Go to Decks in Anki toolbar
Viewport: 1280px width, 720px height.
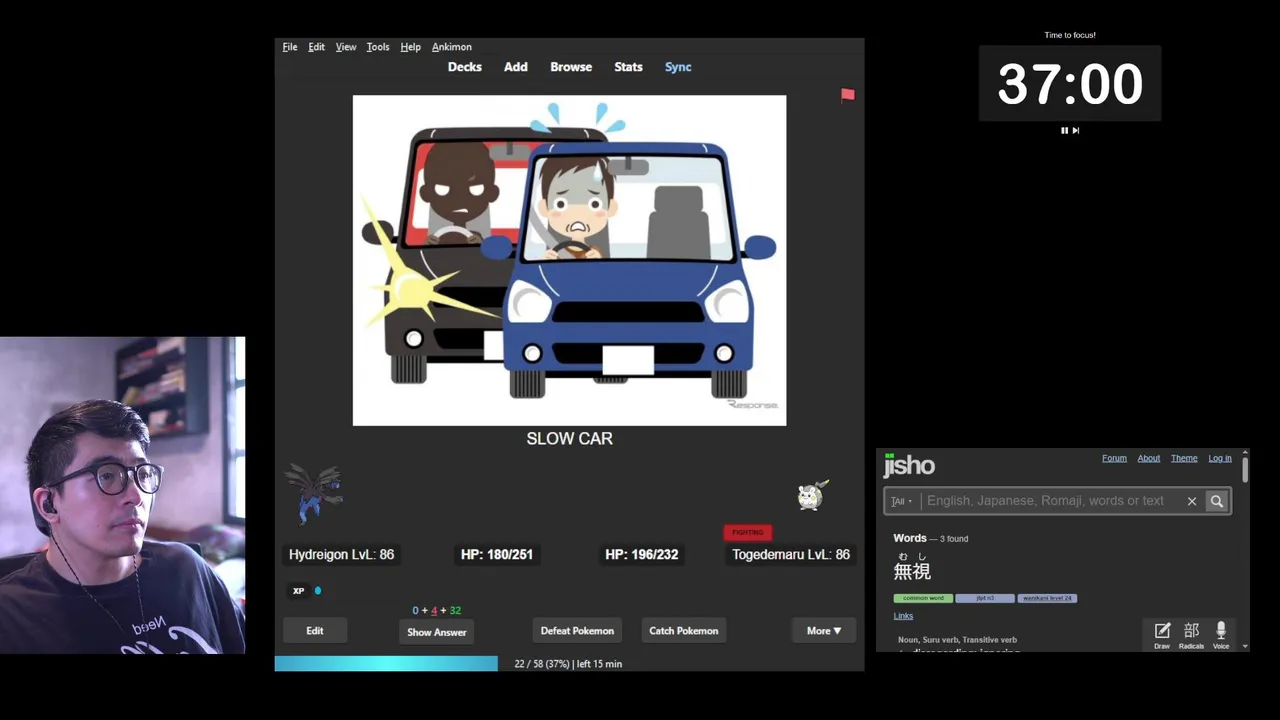(x=465, y=67)
